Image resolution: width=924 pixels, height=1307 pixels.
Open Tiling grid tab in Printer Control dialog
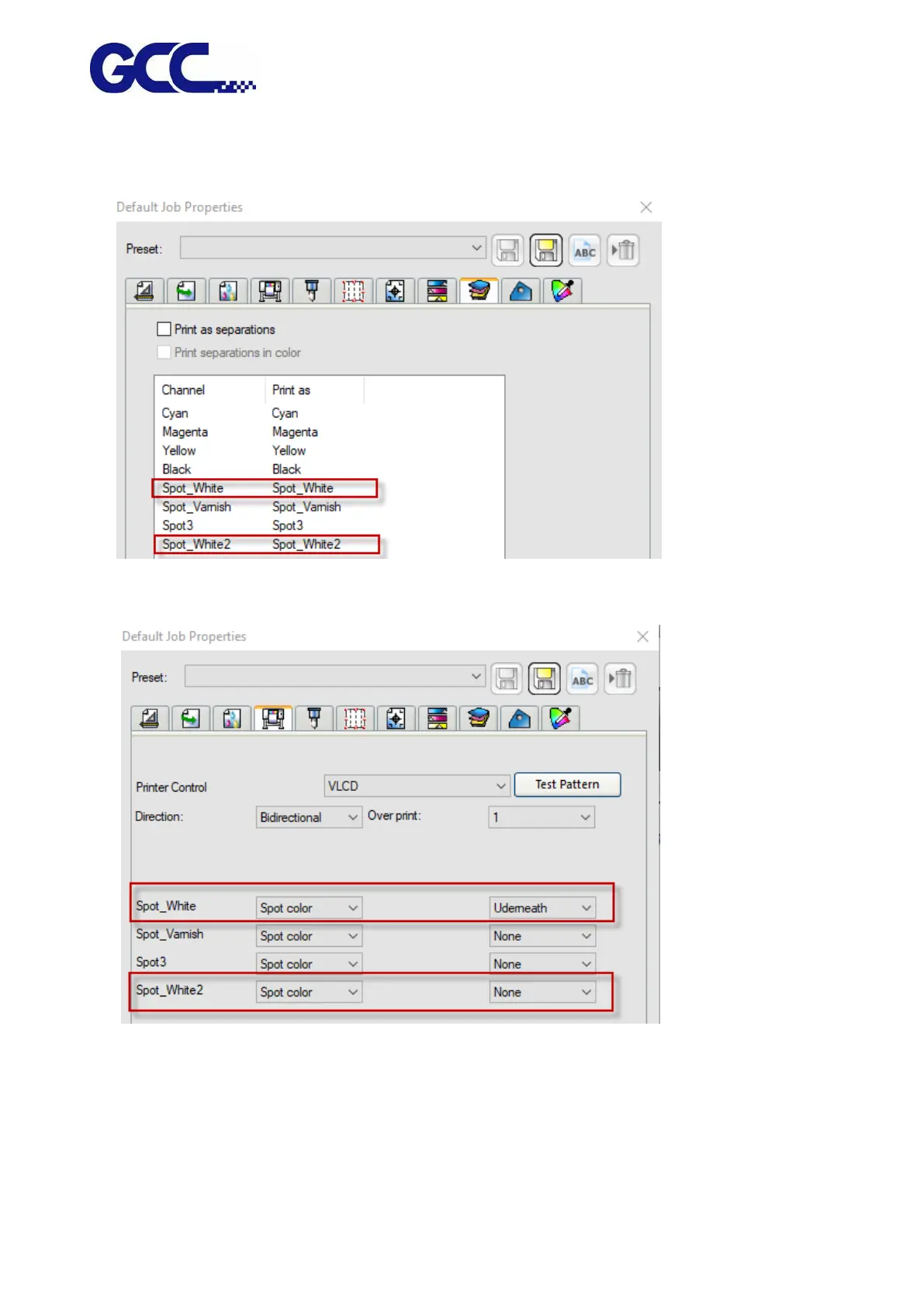click(x=355, y=719)
